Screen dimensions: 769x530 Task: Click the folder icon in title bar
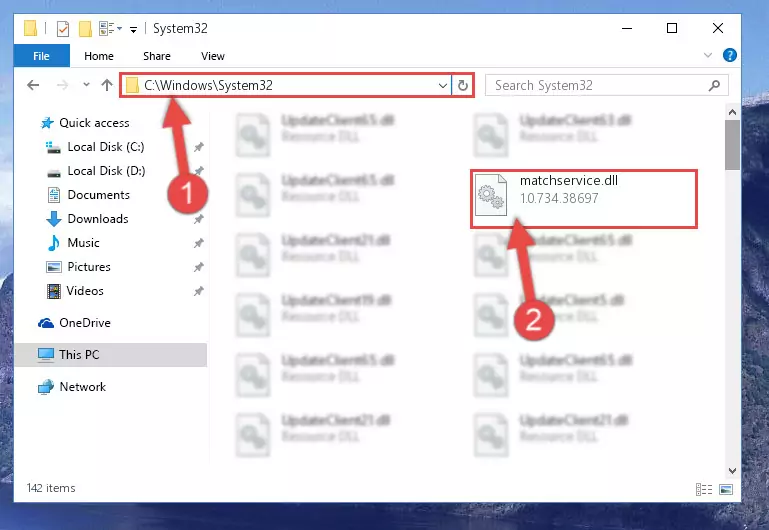(30, 28)
